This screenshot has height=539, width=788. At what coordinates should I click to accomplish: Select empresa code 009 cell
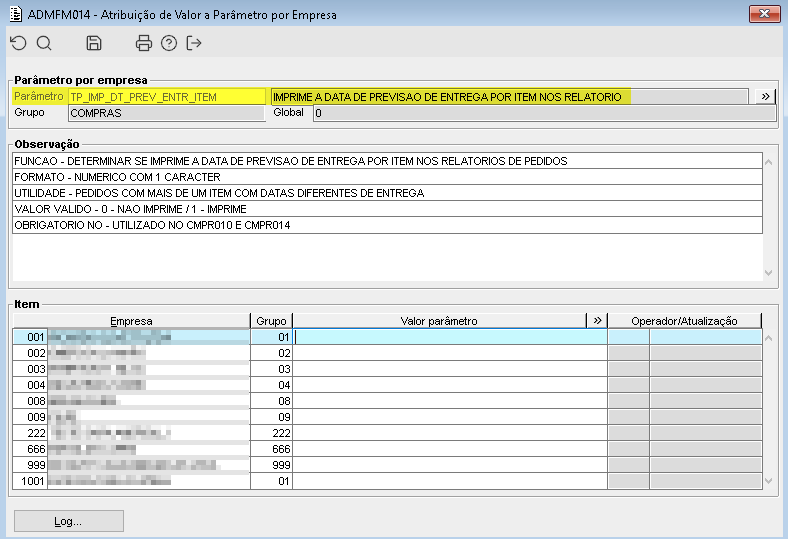pyautogui.click(x=30, y=417)
